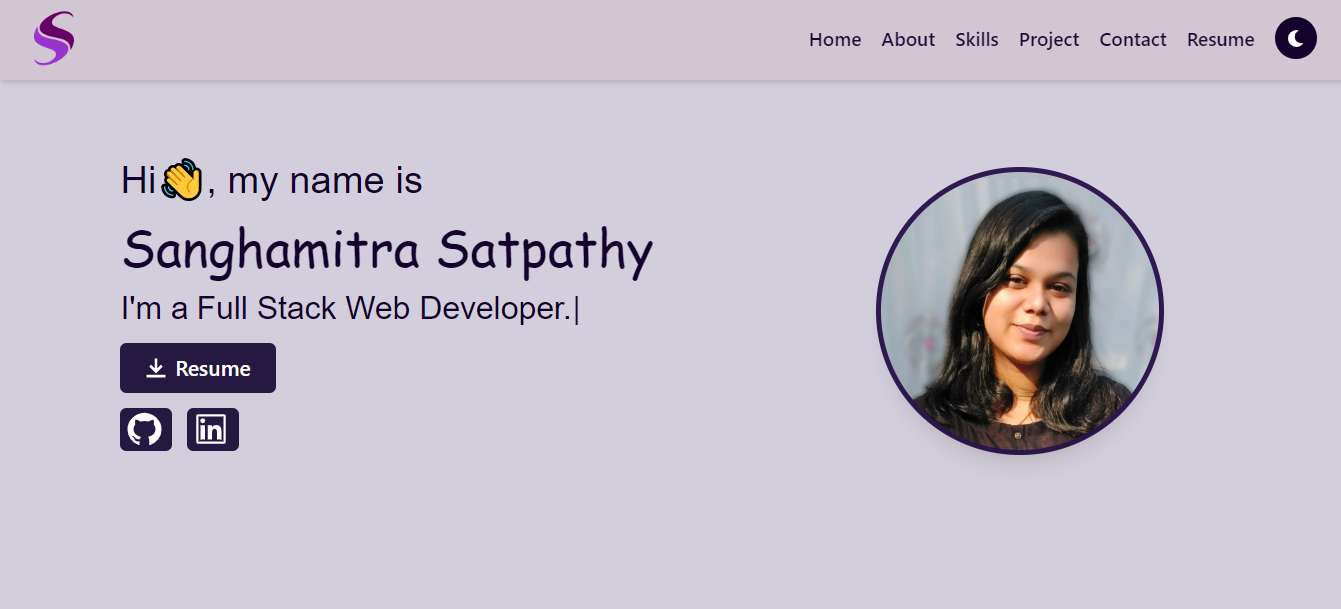
Task: Select the About navigation item
Action: point(907,39)
